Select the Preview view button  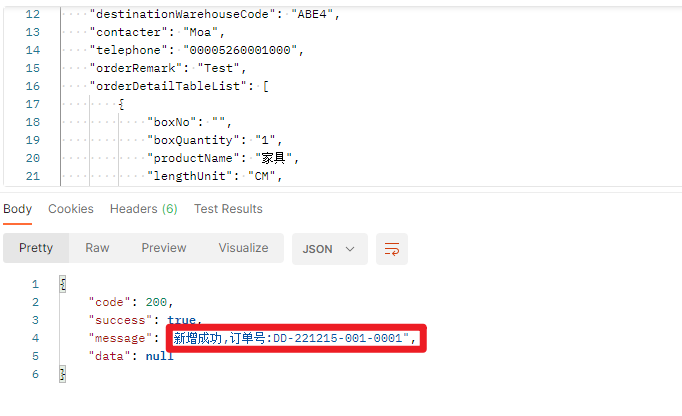164,248
